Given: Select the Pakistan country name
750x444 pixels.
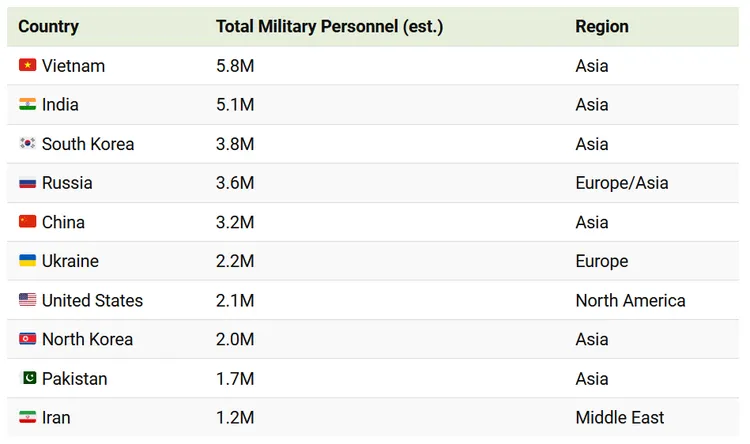Looking at the screenshot, I should pos(74,379).
